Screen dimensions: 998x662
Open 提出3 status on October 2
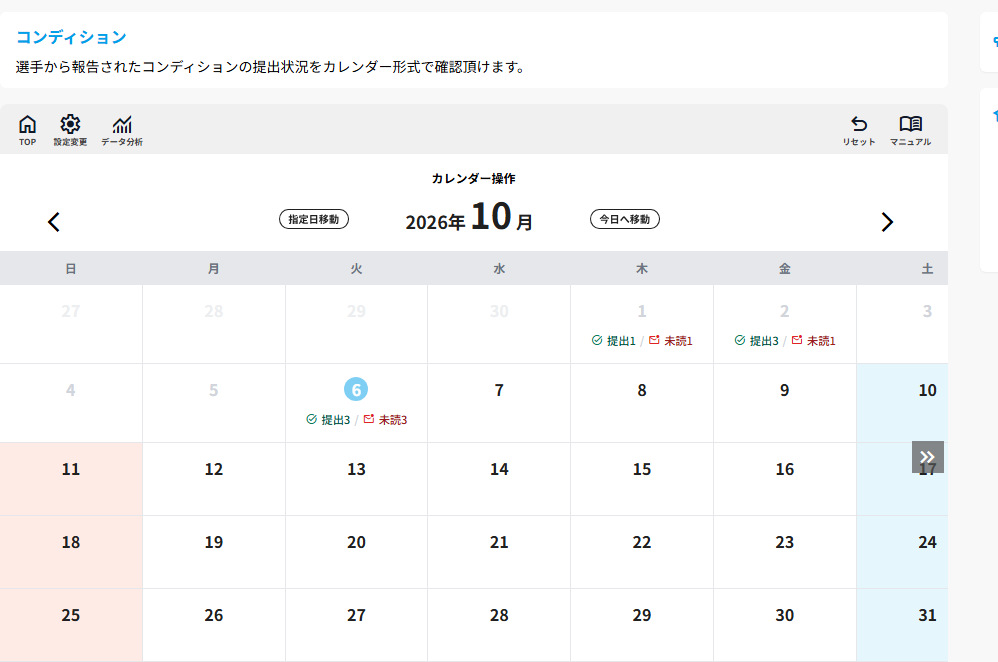tap(757, 341)
